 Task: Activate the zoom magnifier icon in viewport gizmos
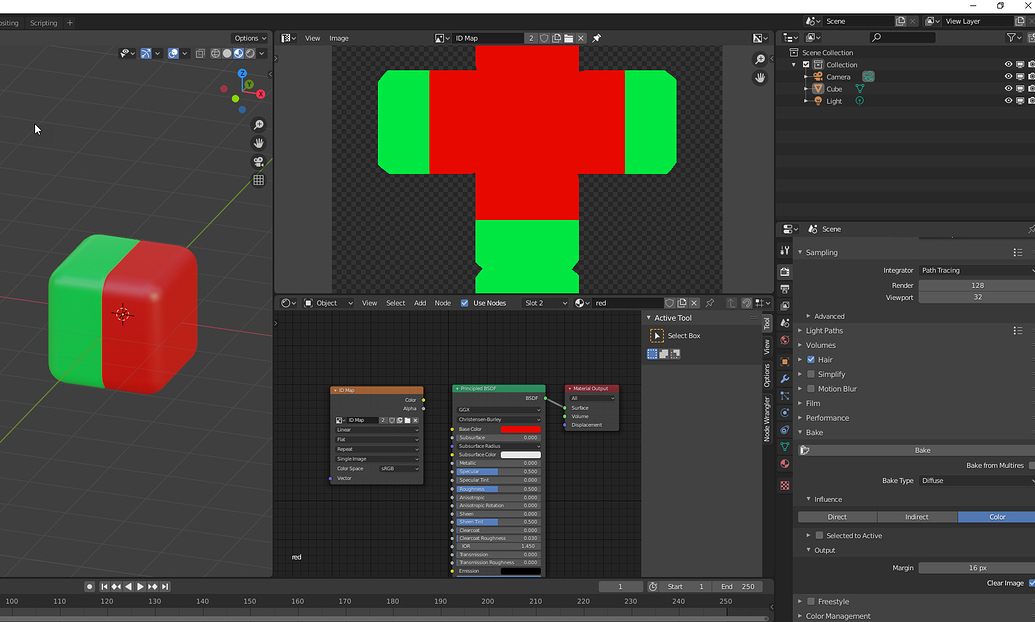pos(258,125)
